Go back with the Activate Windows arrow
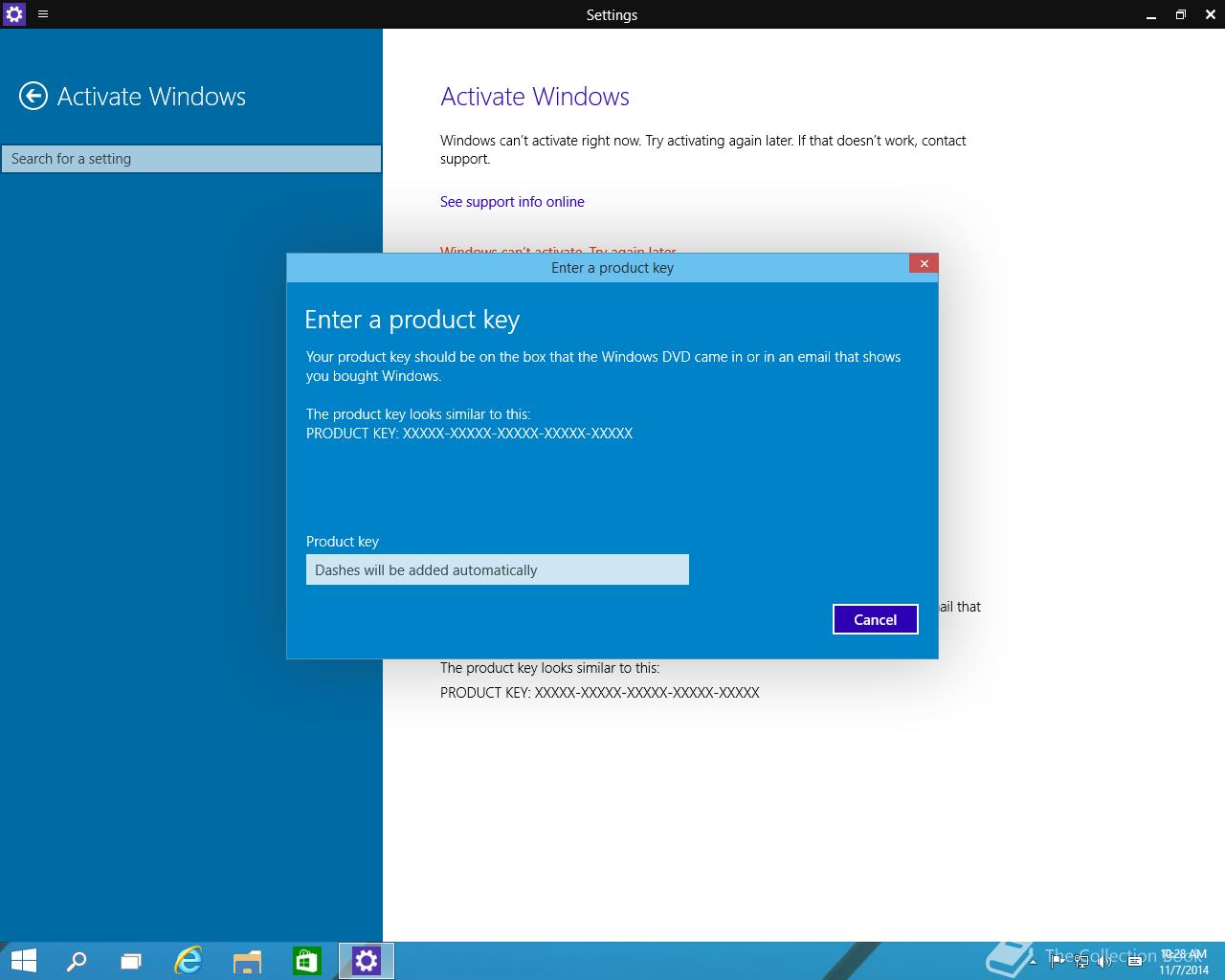Viewport: 1225px width, 980px height. point(33,96)
